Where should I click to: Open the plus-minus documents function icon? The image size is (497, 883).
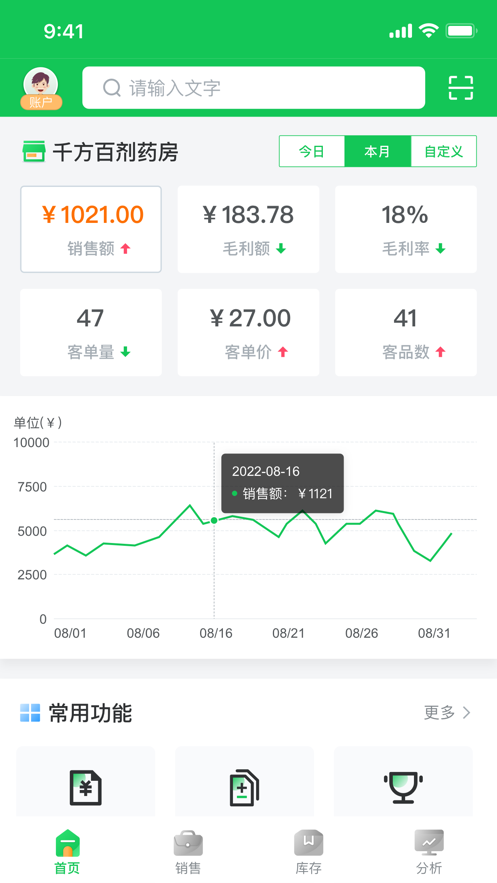[244, 787]
